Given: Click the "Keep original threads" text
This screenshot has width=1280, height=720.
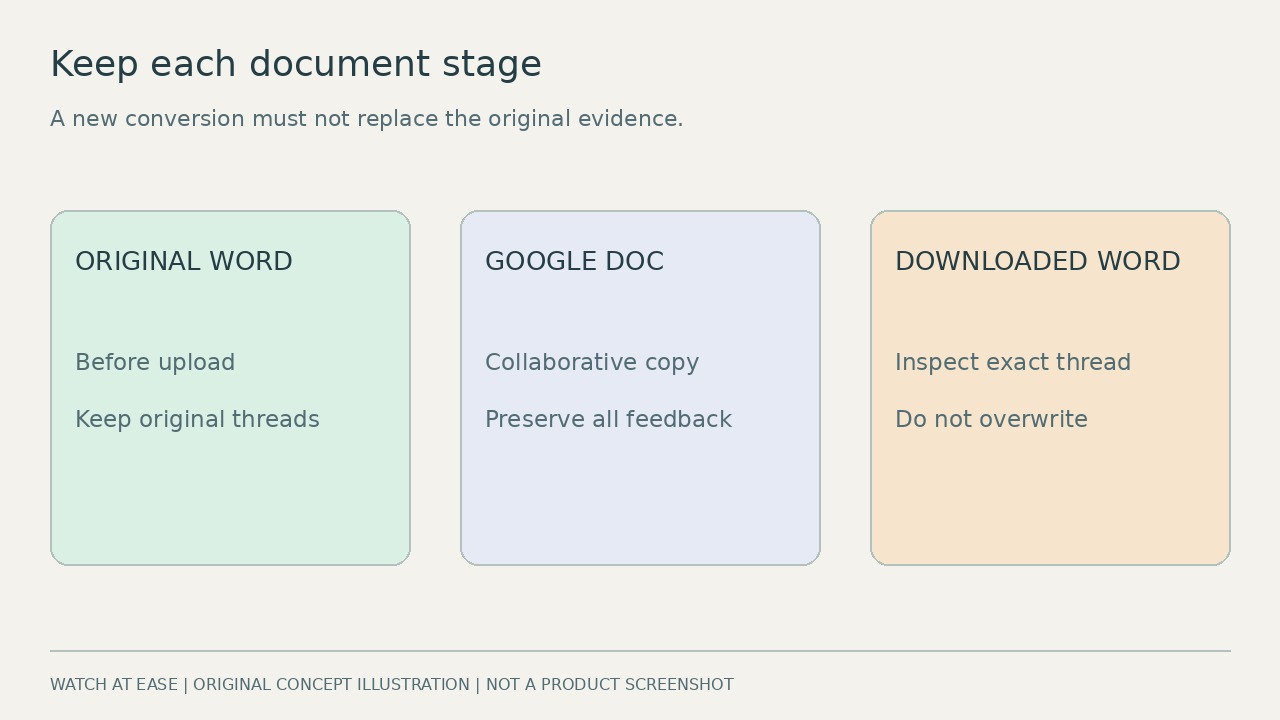Looking at the screenshot, I should [x=197, y=420].
